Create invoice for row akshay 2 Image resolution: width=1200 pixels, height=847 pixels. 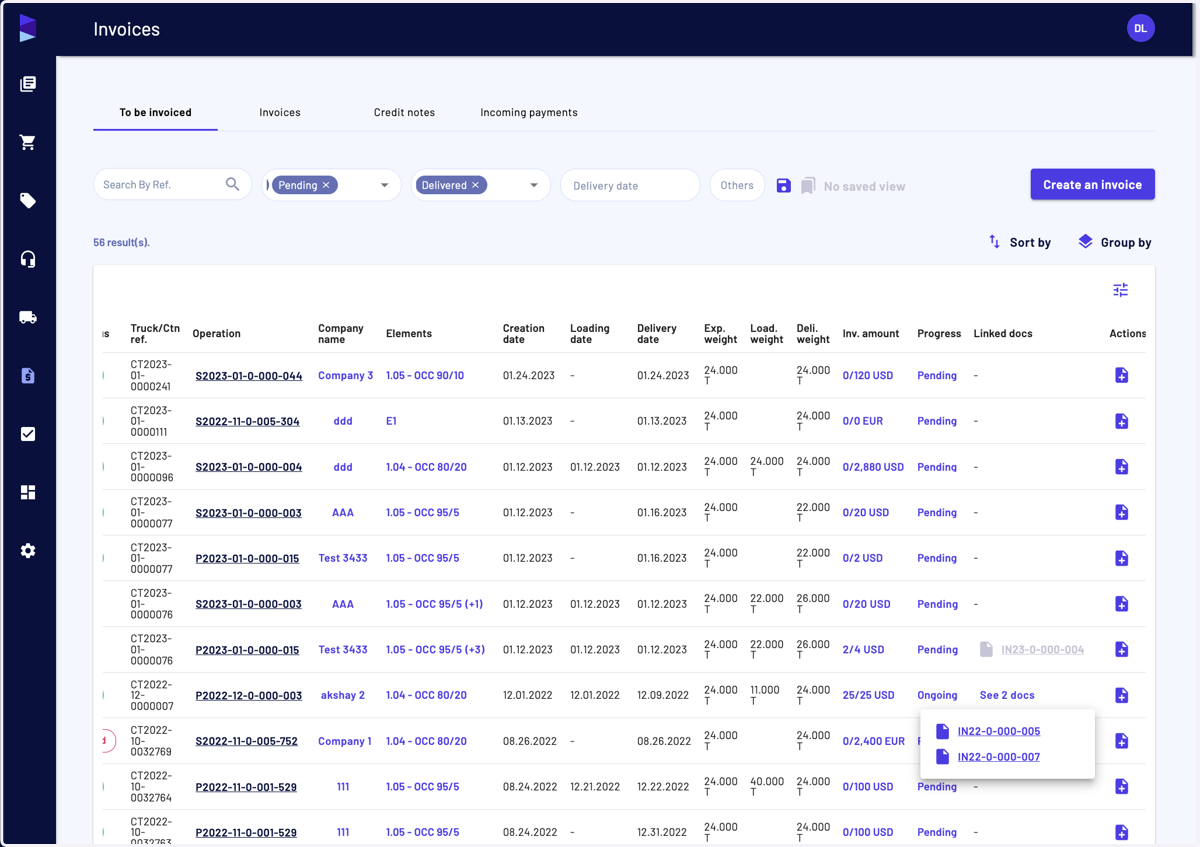click(1122, 695)
